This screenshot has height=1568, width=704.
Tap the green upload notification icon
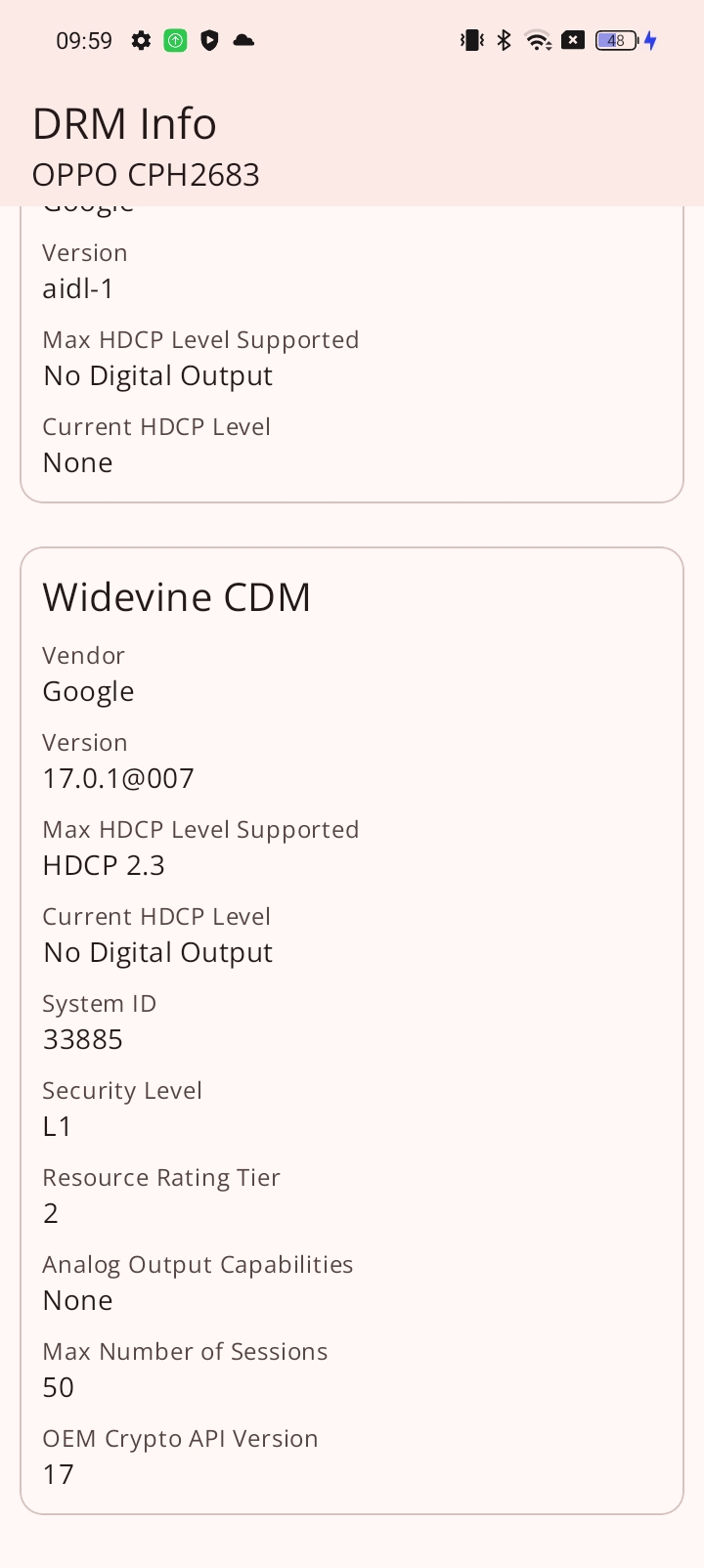pos(175,40)
